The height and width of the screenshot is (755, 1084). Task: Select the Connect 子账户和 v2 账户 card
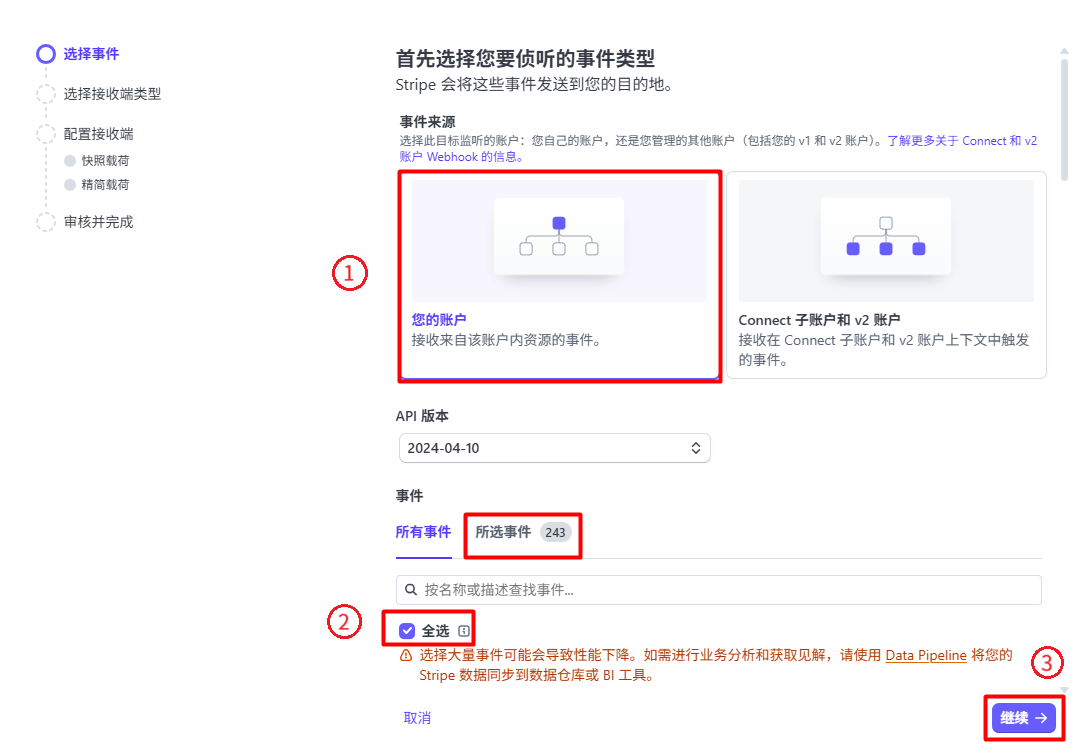[885, 275]
